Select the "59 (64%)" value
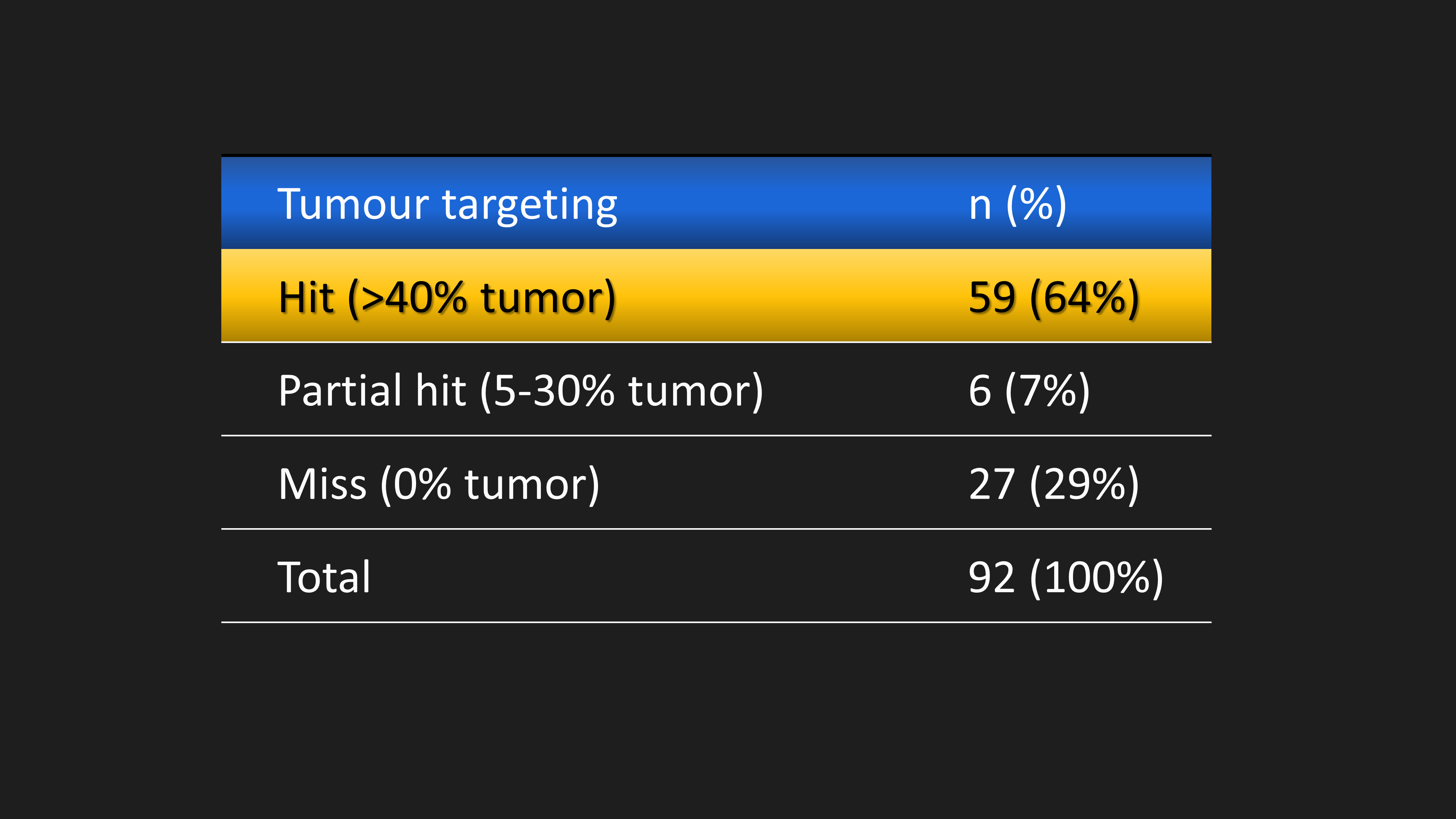1456x819 pixels. point(1053,298)
